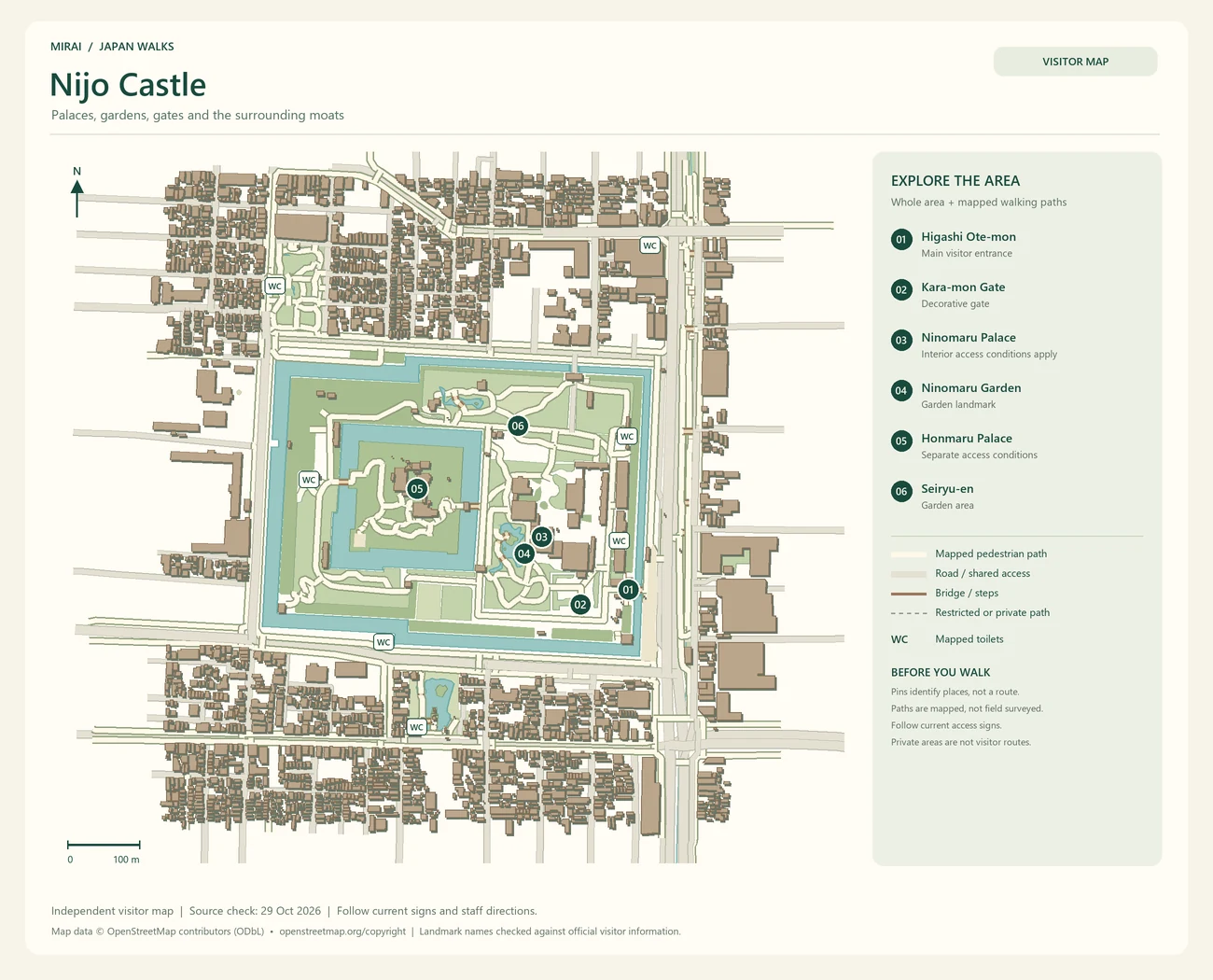The height and width of the screenshot is (980, 1213).
Task: Click the Restricted or private path dashed sample
Action: coord(909,613)
